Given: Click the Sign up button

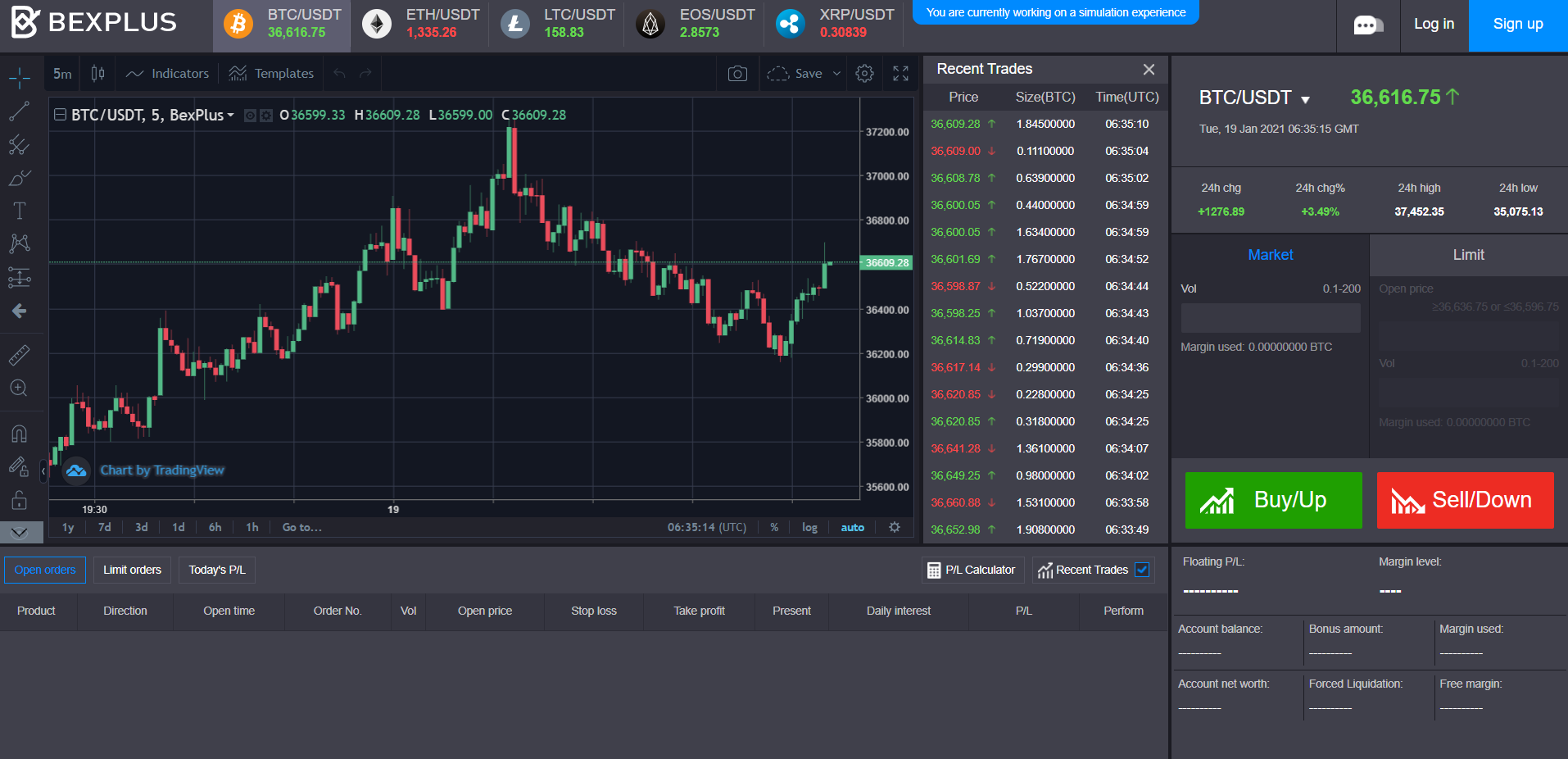Looking at the screenshot, I should pyautogui.click(x=1517, y=25).
